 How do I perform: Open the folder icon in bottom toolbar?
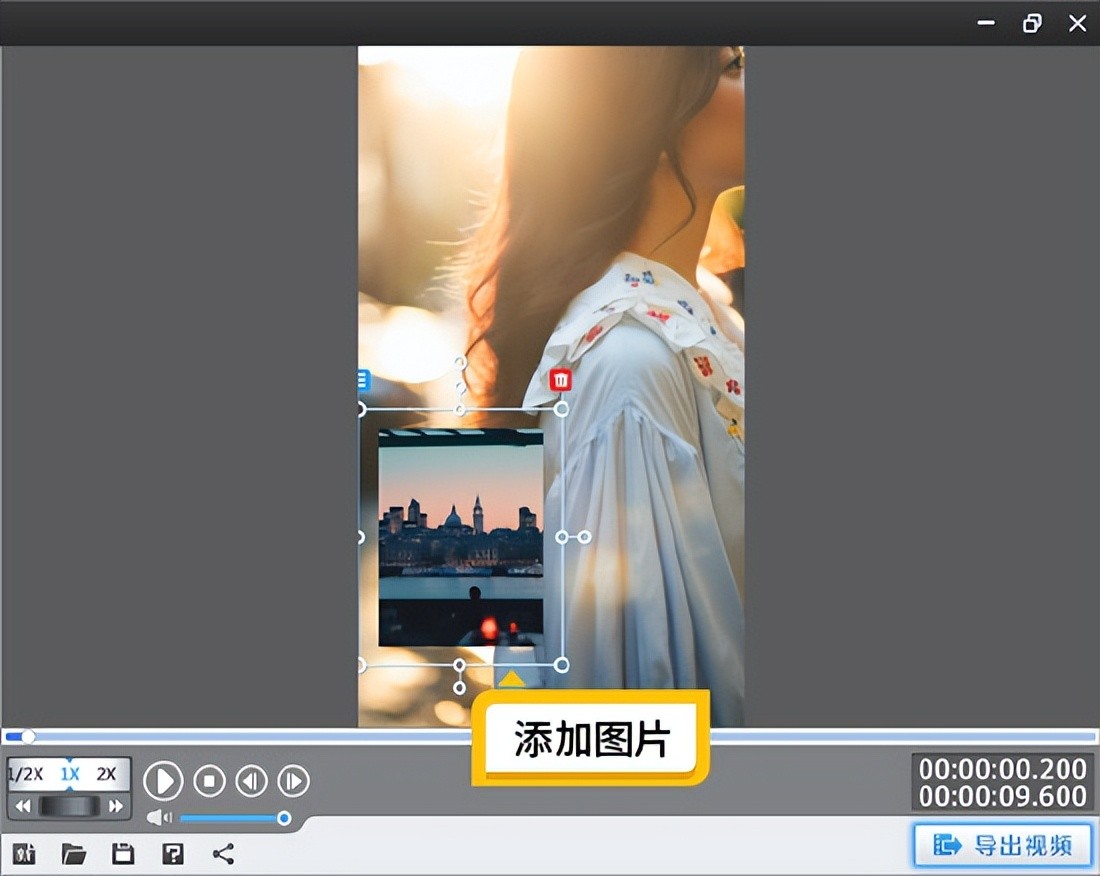73,853
